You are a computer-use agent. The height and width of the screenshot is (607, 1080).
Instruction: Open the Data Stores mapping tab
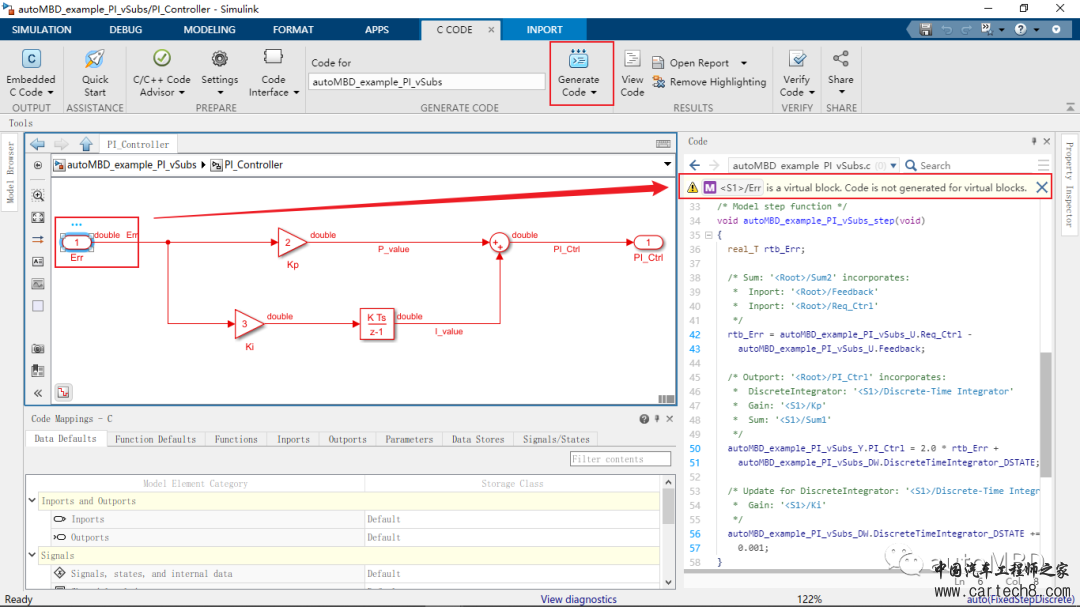pos(478,439)
